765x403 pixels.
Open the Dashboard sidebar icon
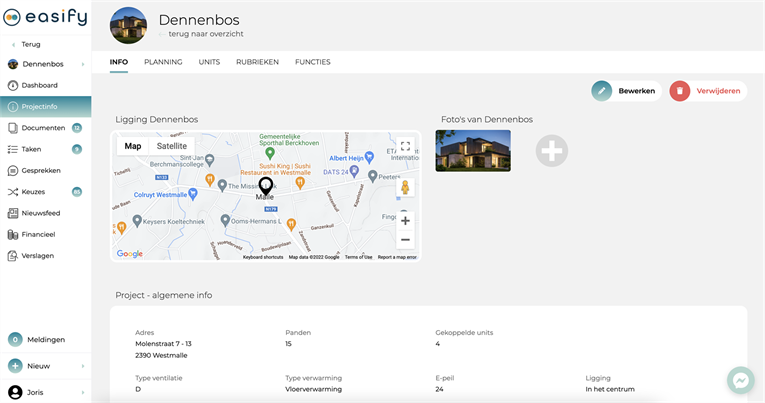click(13, 85)
